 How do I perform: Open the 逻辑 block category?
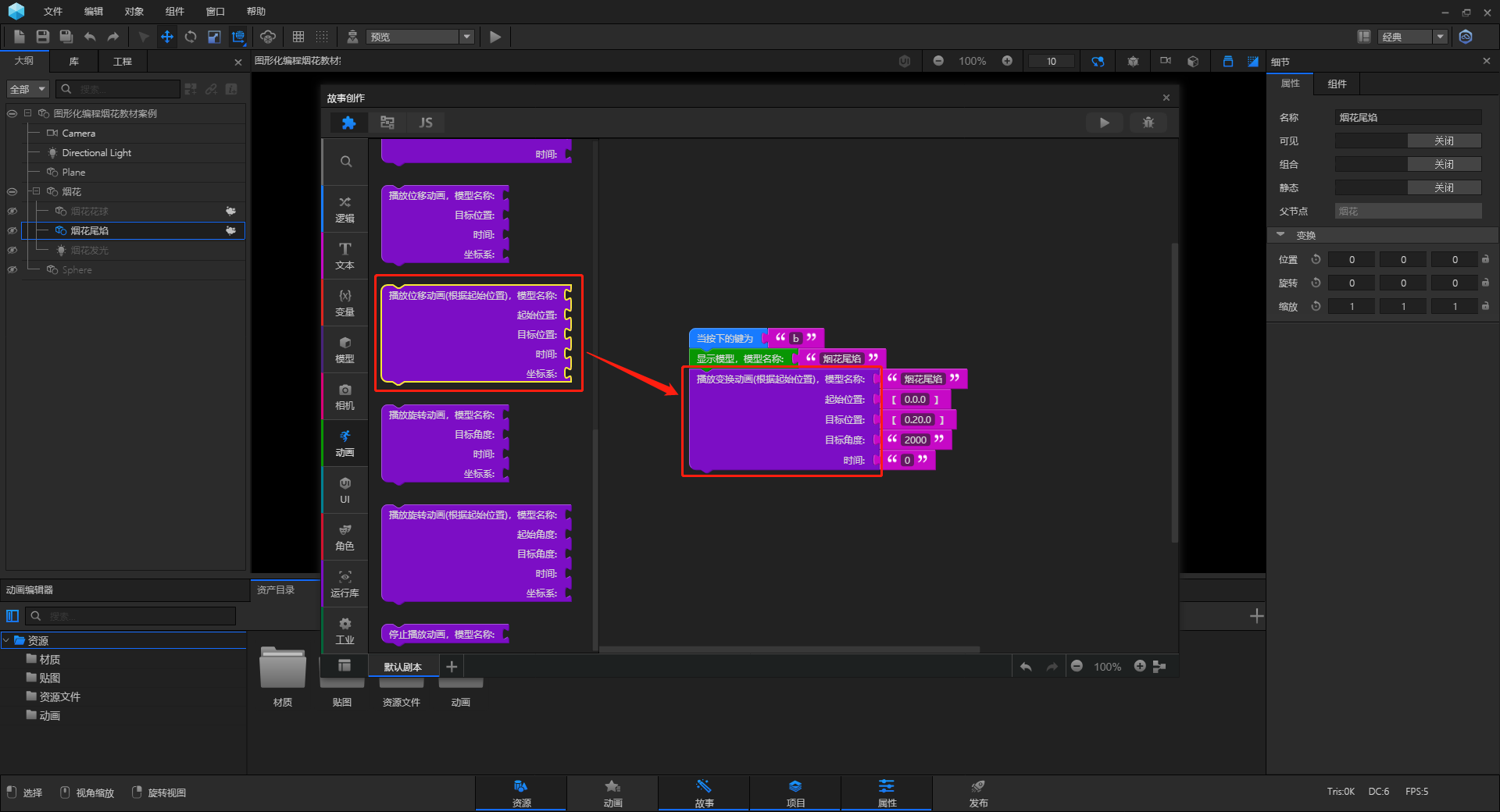point(345,209)
